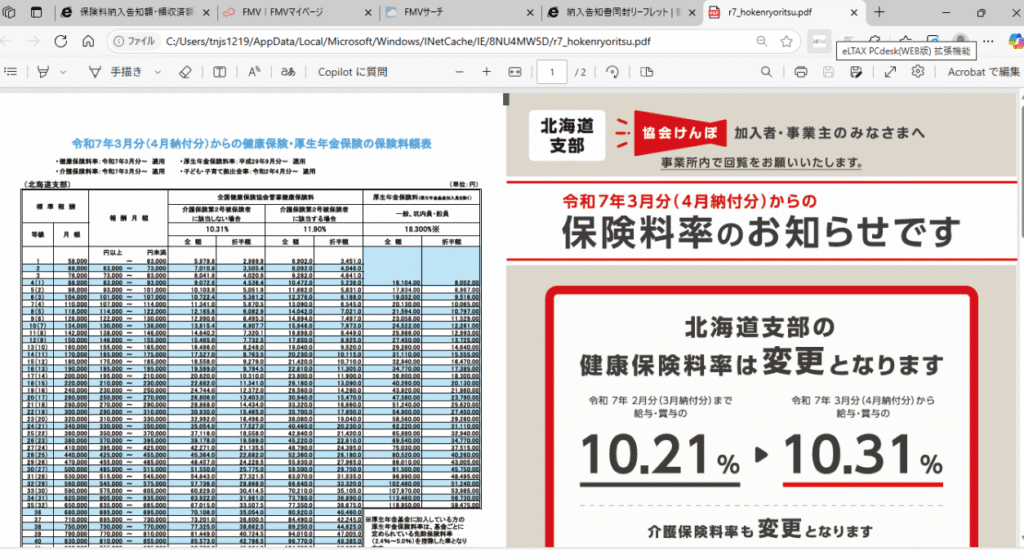1024x560 pixels.
Task: Click 事業所内で回覧をお願いいたします underlined text
Action: coord(761,163)
